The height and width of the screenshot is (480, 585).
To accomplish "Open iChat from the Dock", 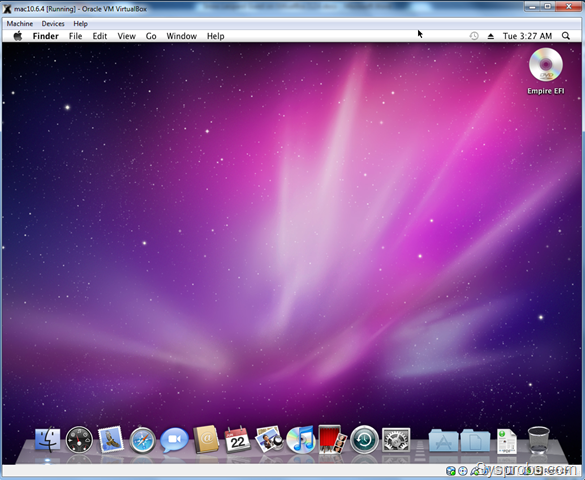I will (x=174, y=440).
